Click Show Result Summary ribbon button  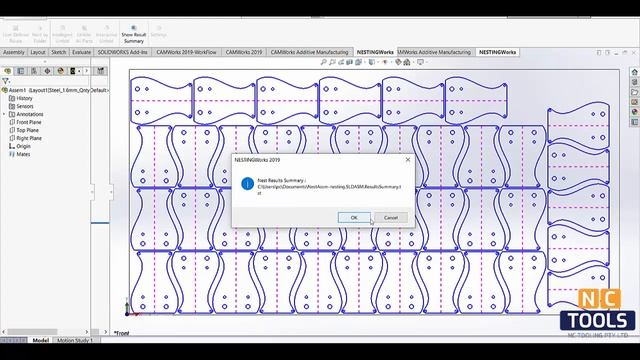[x=133, y=34]
